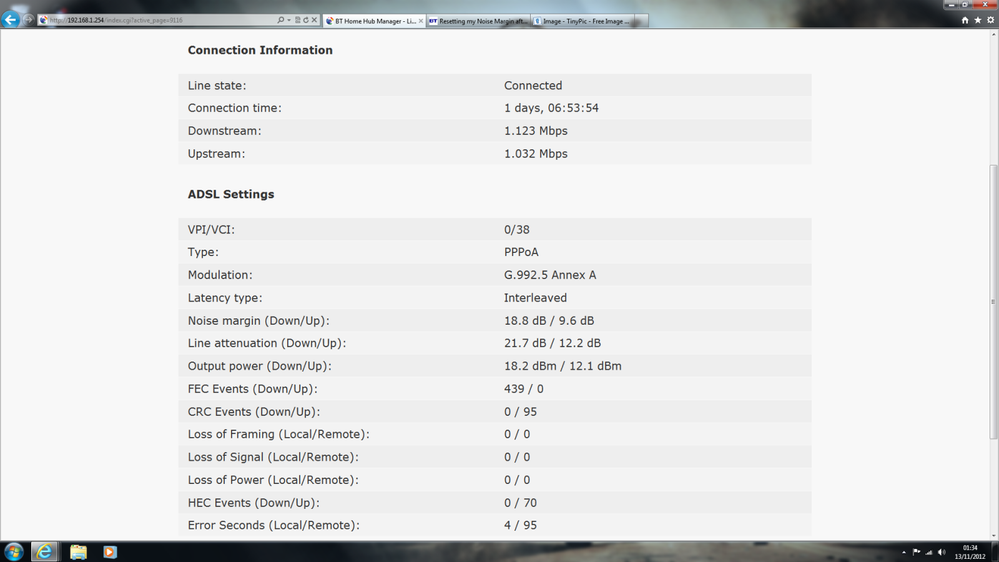The image size is (999, 562).
Task: Stop loading with the address bar X
Action: pyautogui.click(x=314, y=20)
